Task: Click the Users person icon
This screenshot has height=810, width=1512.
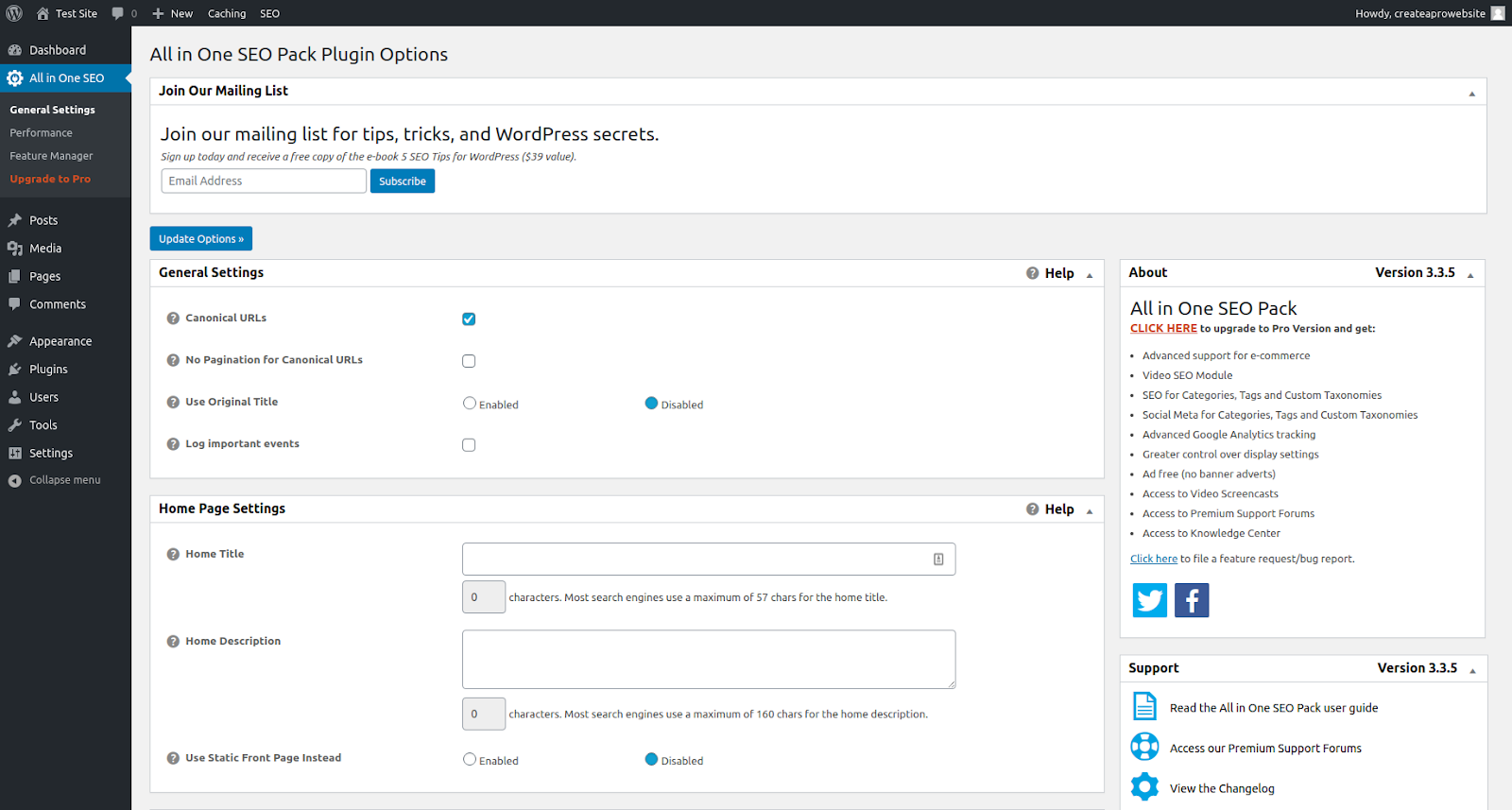Action: click(x=15, y=397)
